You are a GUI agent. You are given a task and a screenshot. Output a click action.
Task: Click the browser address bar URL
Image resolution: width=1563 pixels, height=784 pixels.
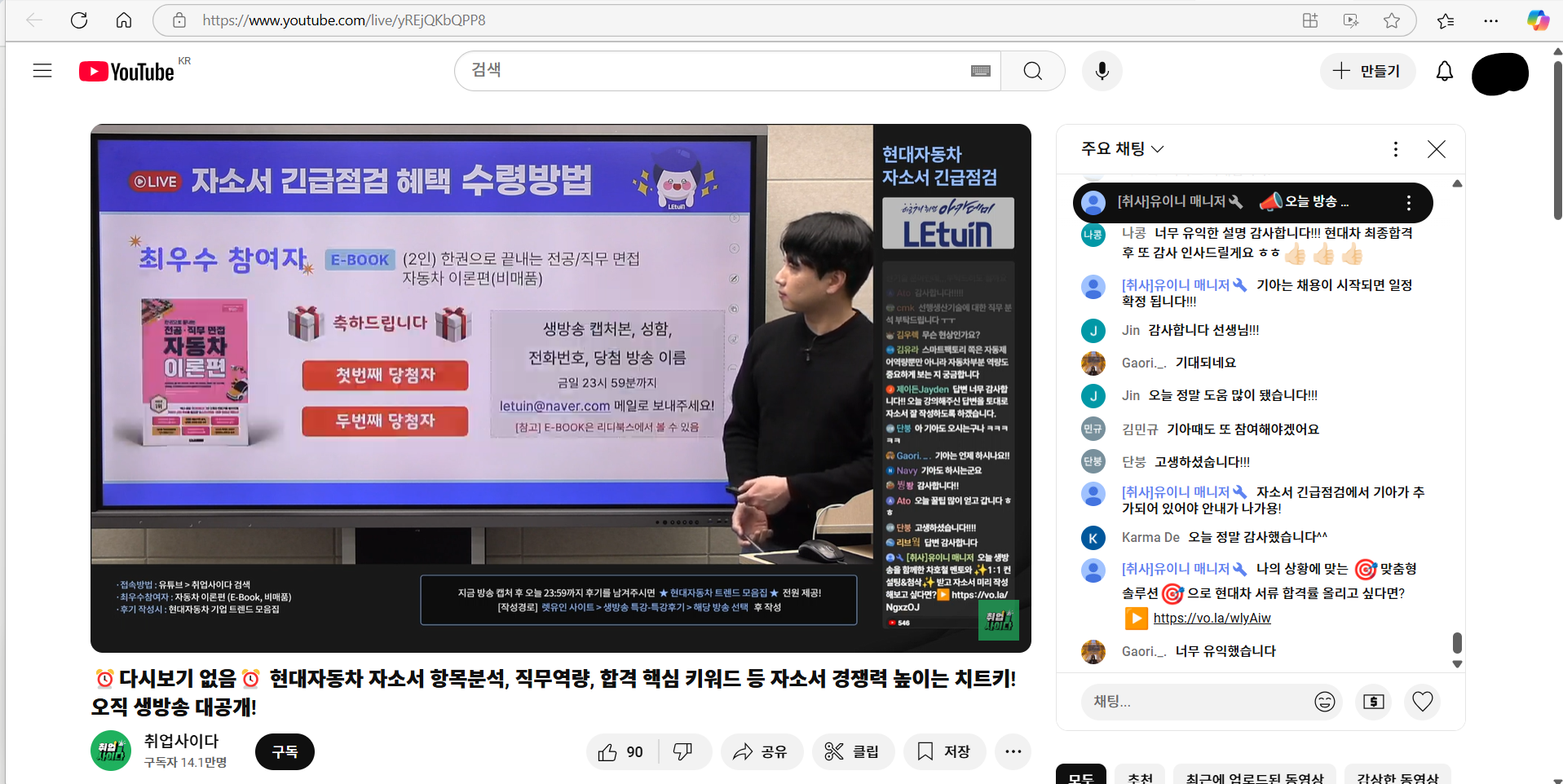pos(344,20)
